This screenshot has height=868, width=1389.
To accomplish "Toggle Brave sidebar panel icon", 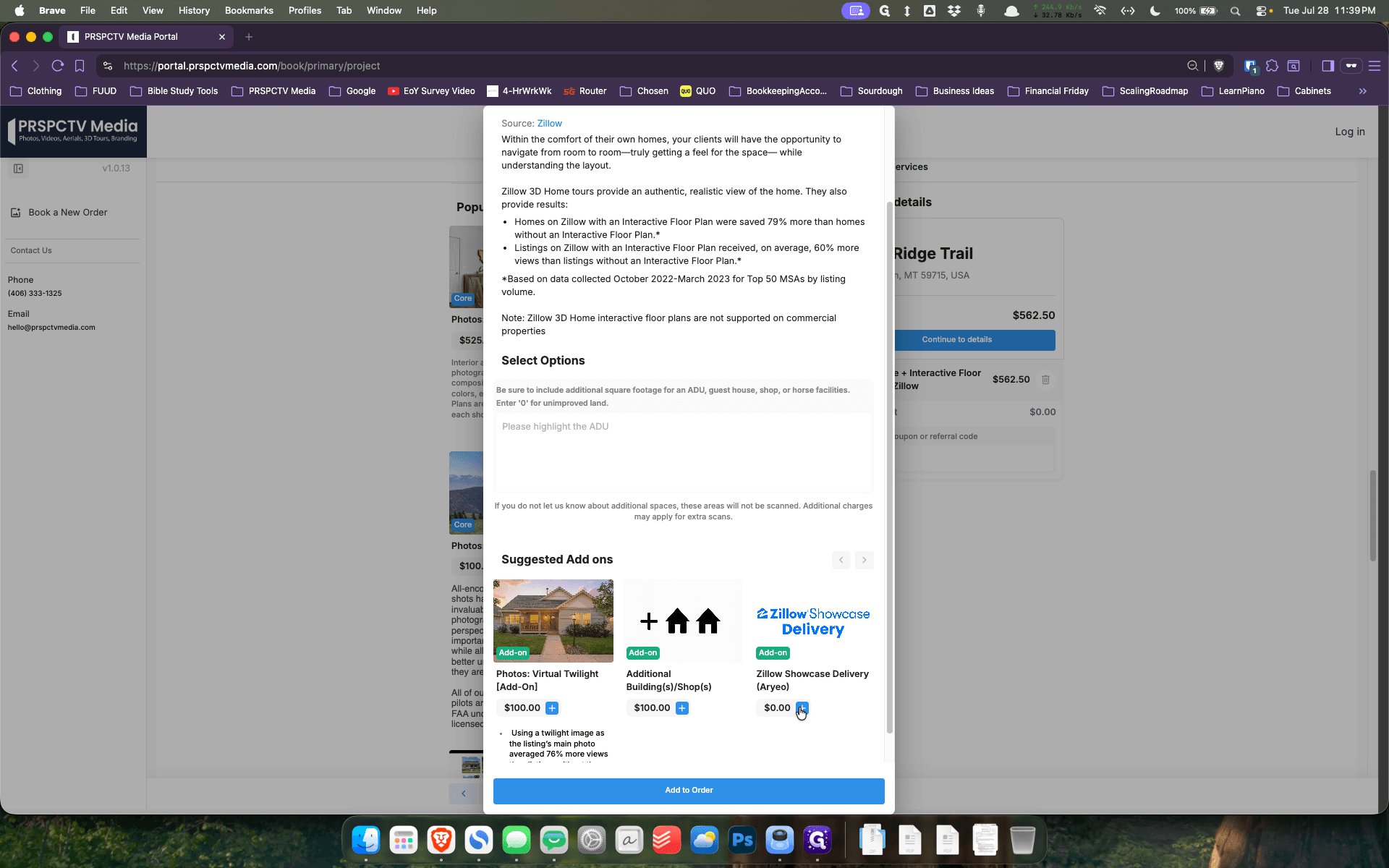I will [x=1328, y=66].
